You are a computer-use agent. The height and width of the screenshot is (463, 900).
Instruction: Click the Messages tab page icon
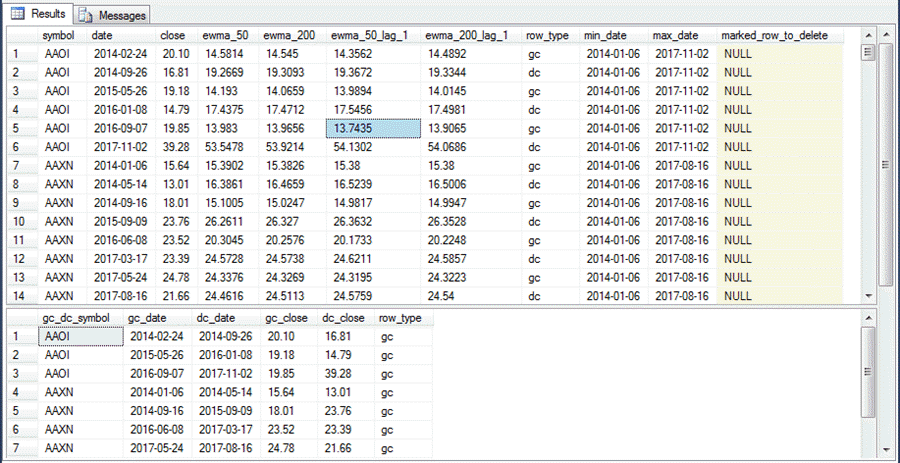pos(85,15)
